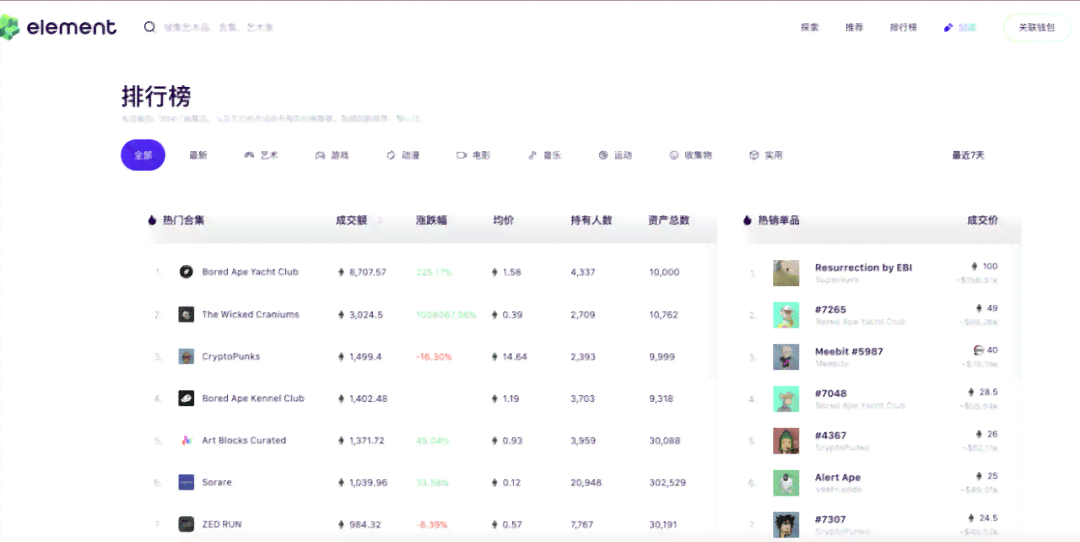
Task: Select the 游戏 category tab
Action: coord(332,156)
